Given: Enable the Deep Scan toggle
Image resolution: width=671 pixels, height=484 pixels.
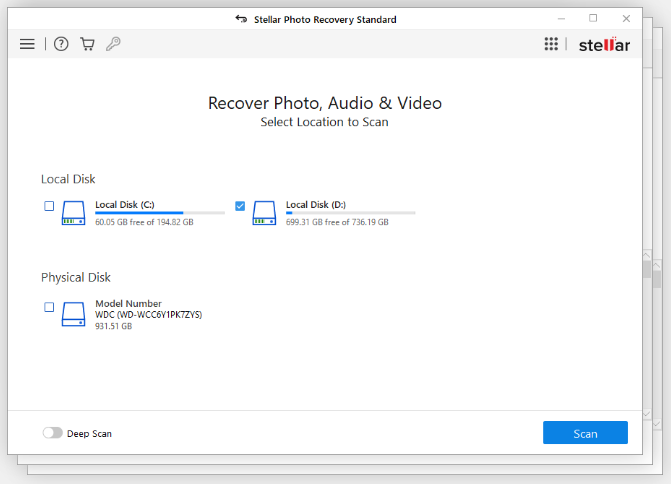Looking at the screenshot, I should [x=53, y=433].
